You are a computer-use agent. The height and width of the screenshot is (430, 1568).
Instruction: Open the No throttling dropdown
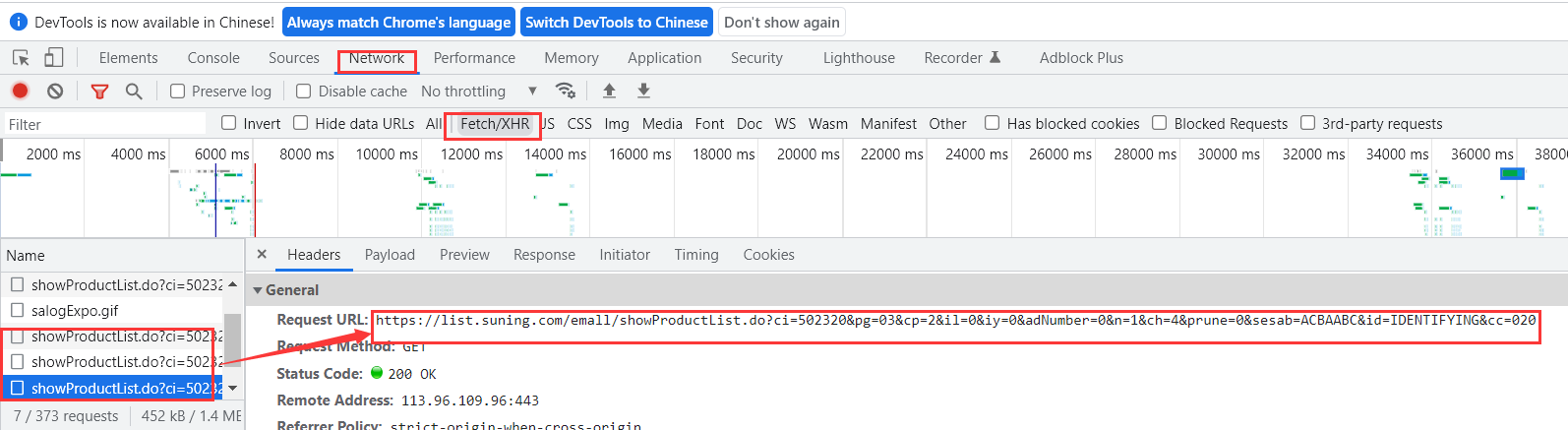click(x=478, y=92)
